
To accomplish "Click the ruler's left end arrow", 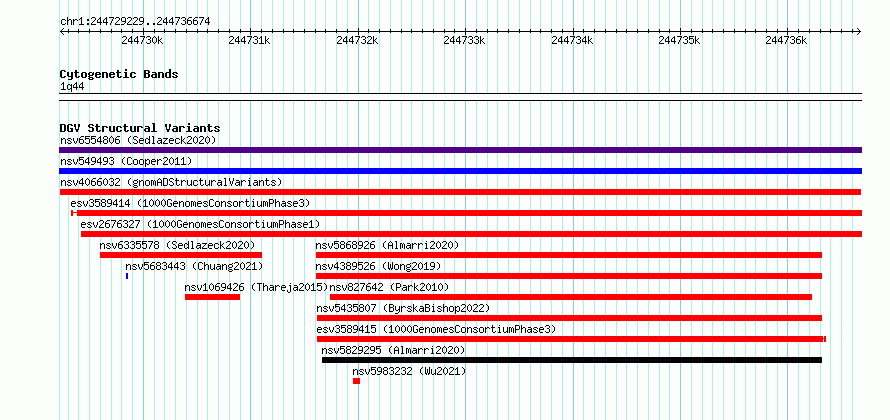I will pos(62,31).
